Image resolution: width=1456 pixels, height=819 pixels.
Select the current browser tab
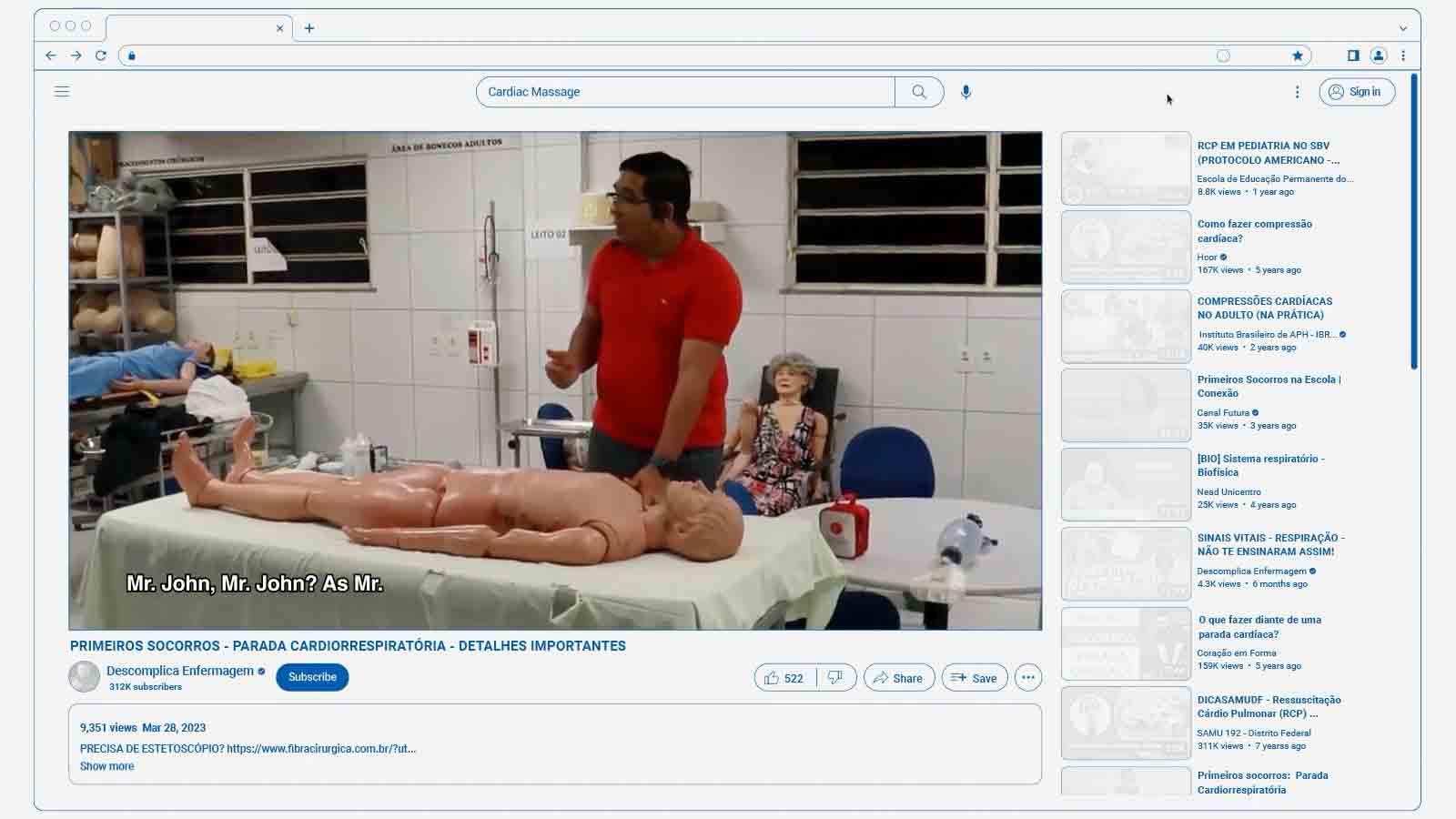click(x=191, y=28)
